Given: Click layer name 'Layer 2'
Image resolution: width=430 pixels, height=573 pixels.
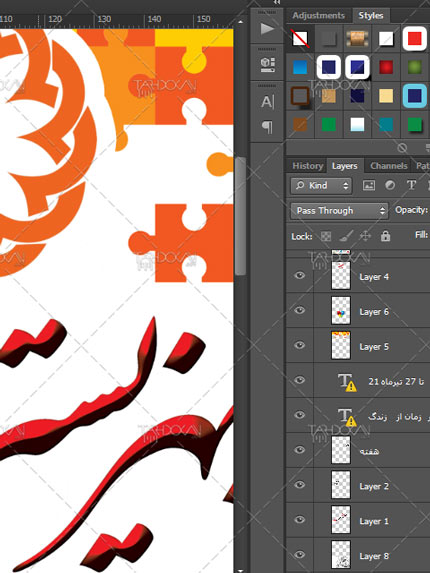Looking at the screenshot, I should tap(374, 486).
